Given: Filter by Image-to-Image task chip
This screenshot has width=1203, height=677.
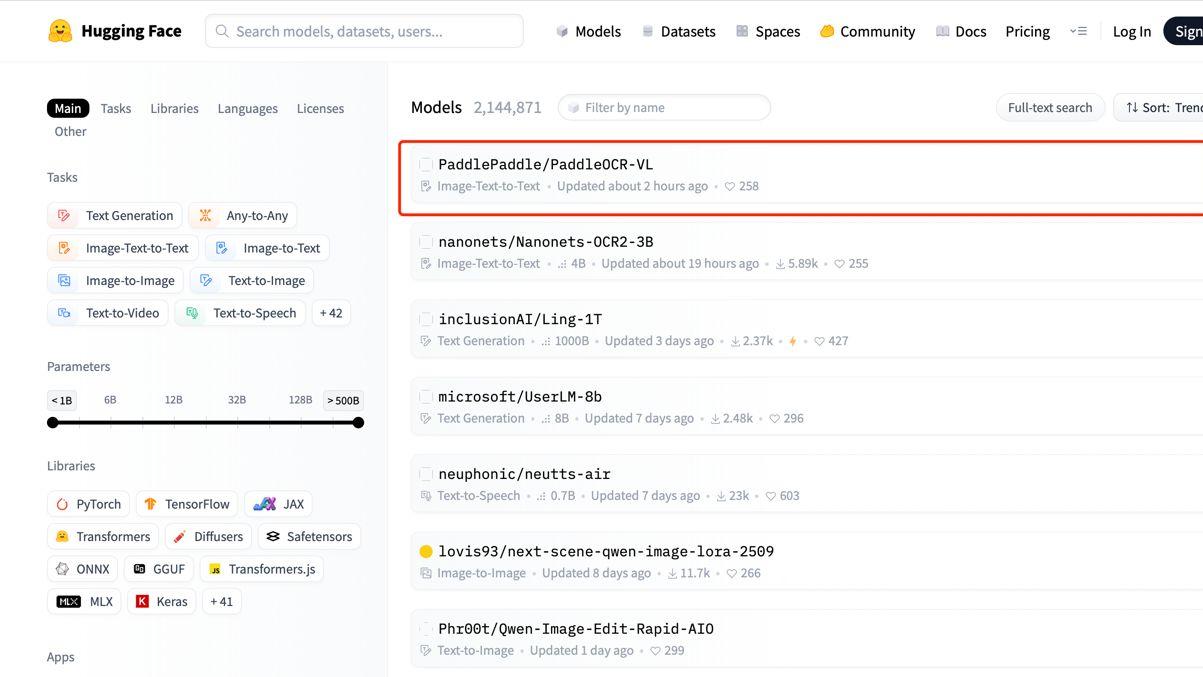Looking at the screenshot, I should coord(115,280).
